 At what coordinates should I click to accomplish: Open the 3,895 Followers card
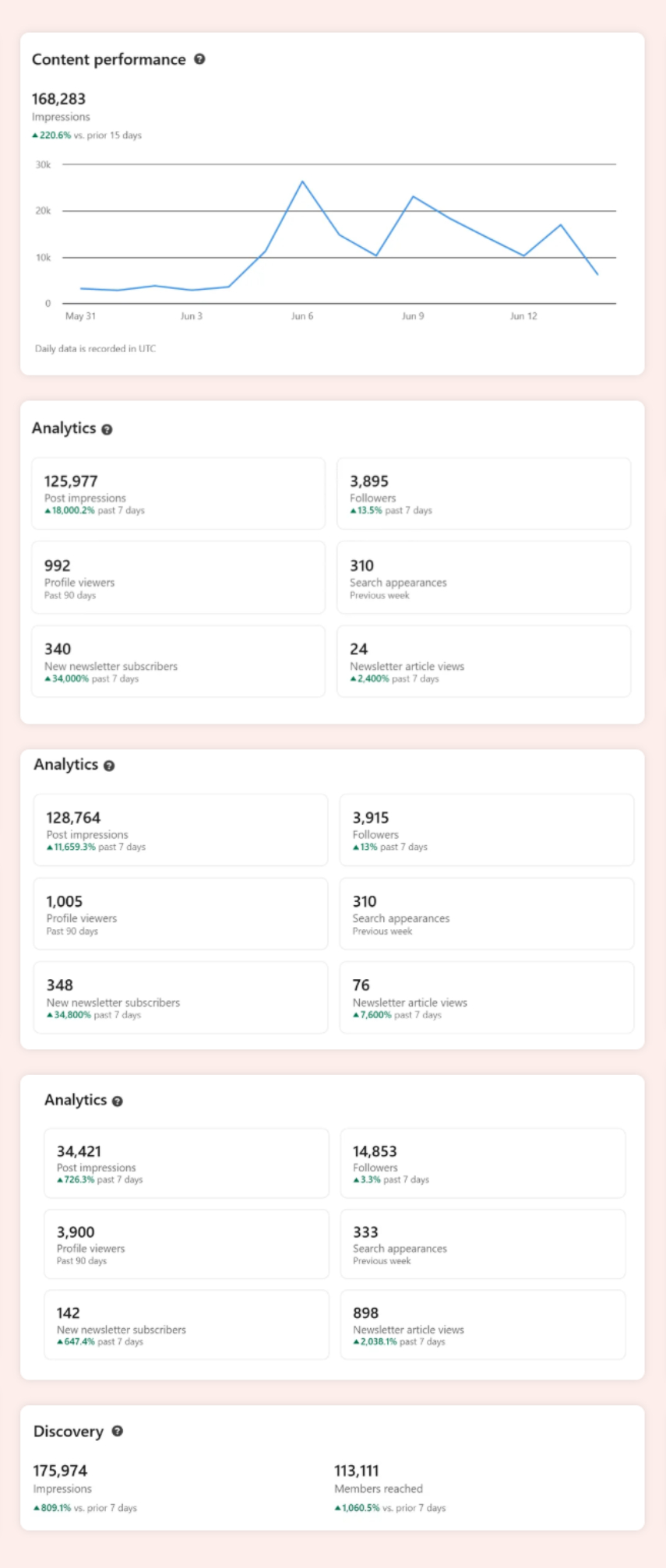[x=484, y=494]
